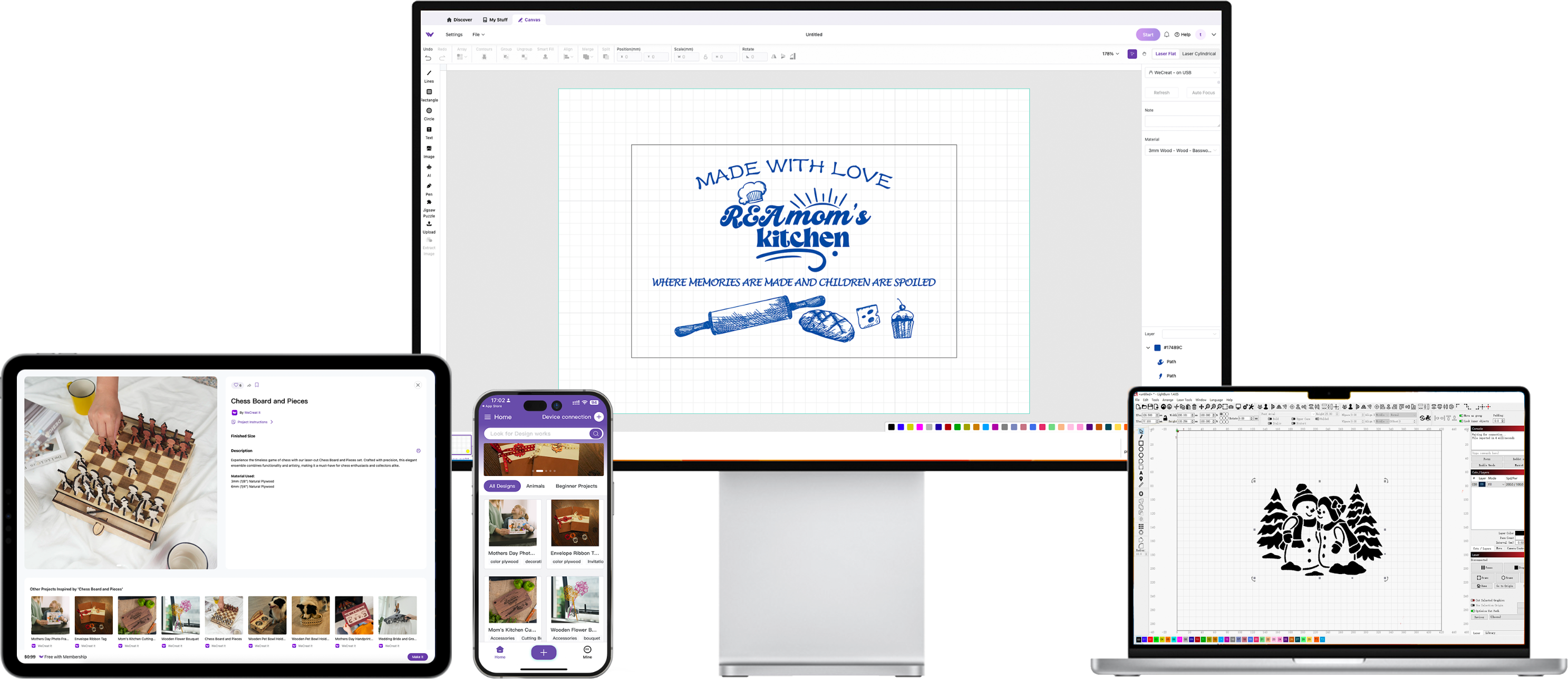Switch to Laser Cylindrical mode tab

[1198, 54]
